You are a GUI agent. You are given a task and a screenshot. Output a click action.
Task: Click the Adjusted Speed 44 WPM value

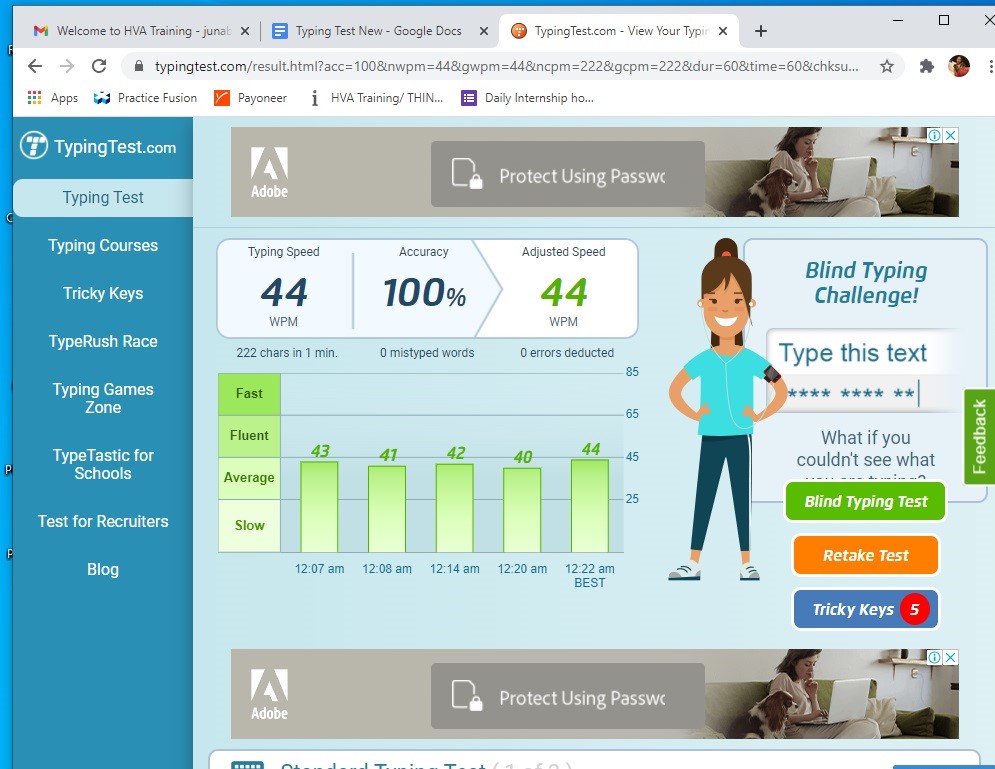click(563, 292)
